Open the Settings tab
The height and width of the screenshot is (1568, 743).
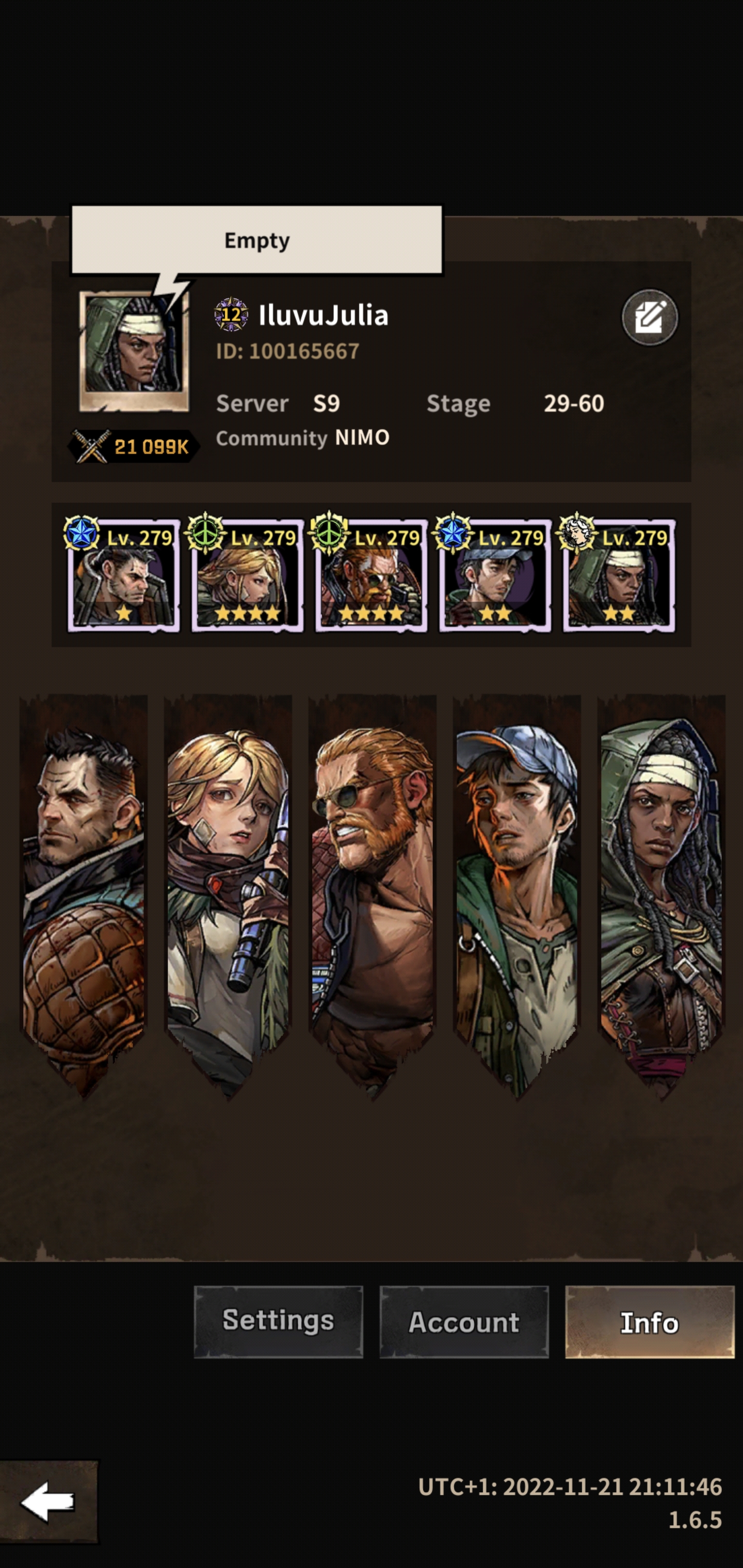pyautogui.click(x=278, y=1321)
